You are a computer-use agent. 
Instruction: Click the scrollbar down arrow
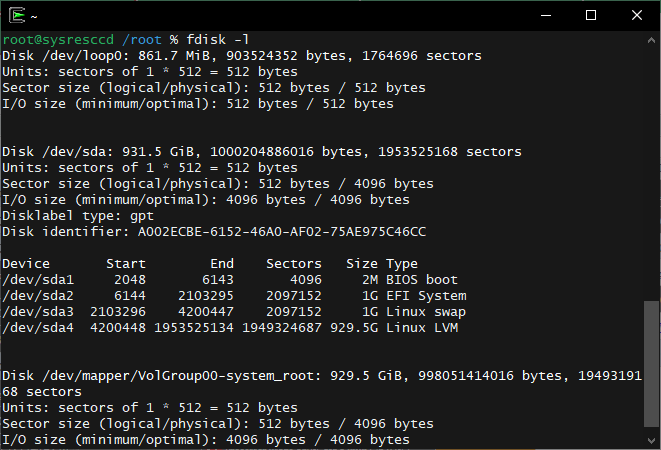click(651, 440)
